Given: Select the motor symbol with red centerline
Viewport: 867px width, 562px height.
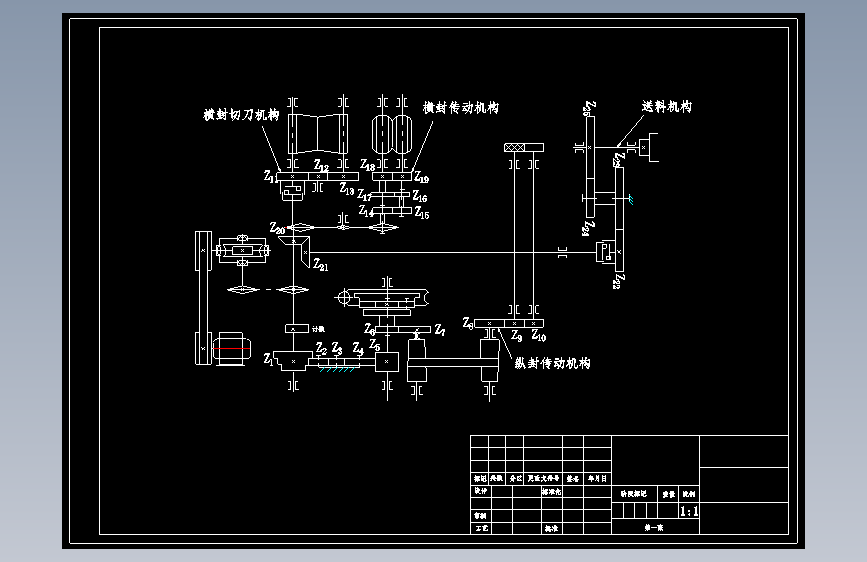Looking at the screenshot, I should pyautogui.click(x=232, y=348).
